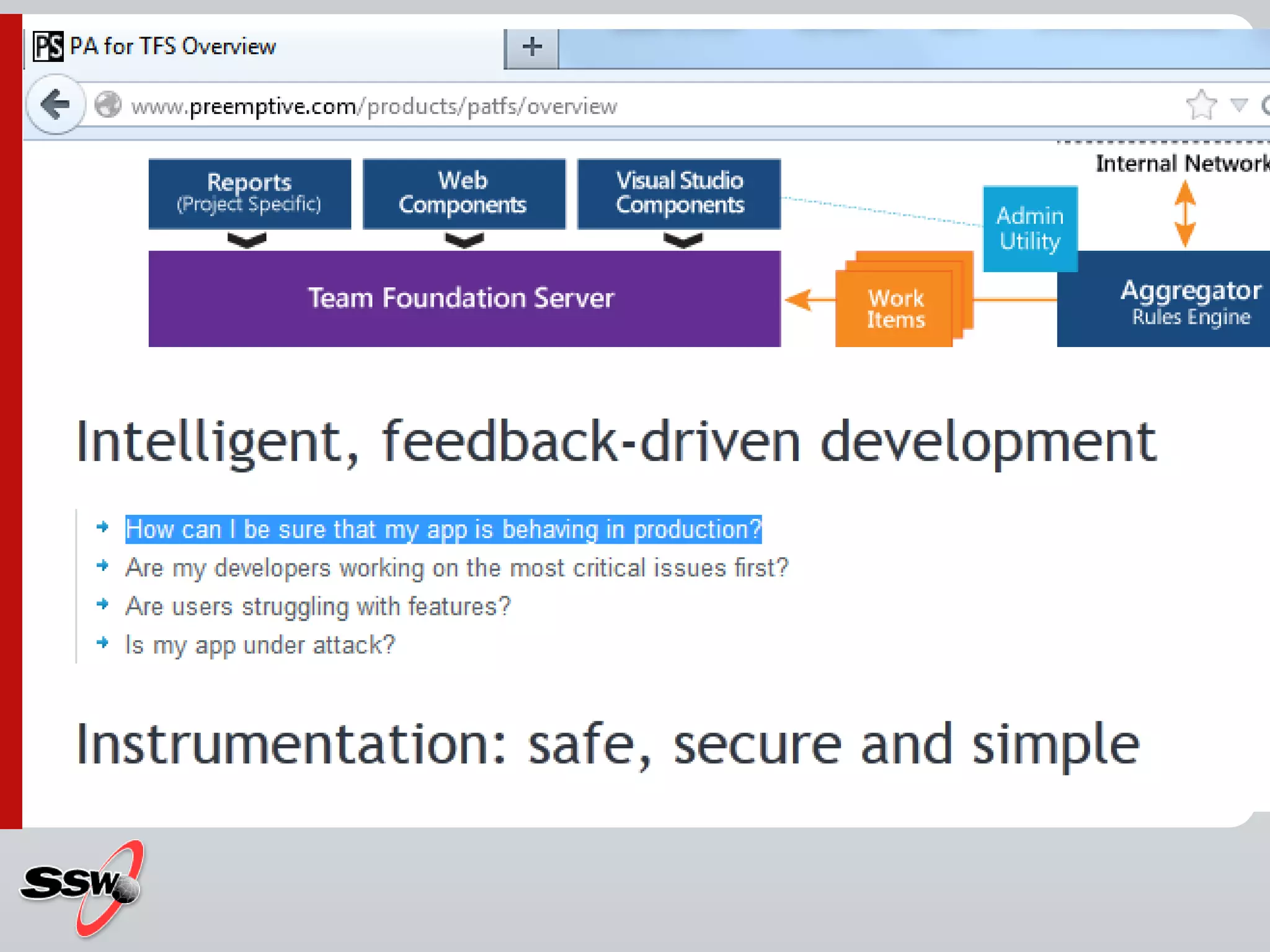This screenshot has height=952, width=1270.
Task: Click the globe site identity icon
Action: pos(108,105)
